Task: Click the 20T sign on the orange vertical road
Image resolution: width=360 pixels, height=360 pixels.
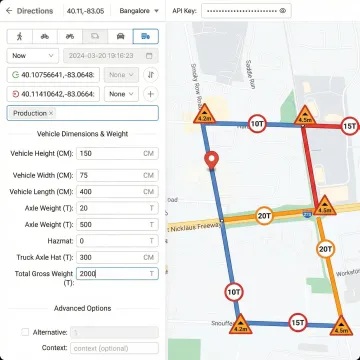Action: [x=325, y=249]
